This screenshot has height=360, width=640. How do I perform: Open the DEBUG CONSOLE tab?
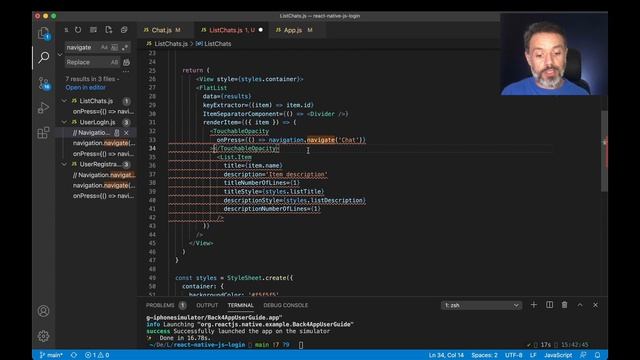tap(285, 305)
